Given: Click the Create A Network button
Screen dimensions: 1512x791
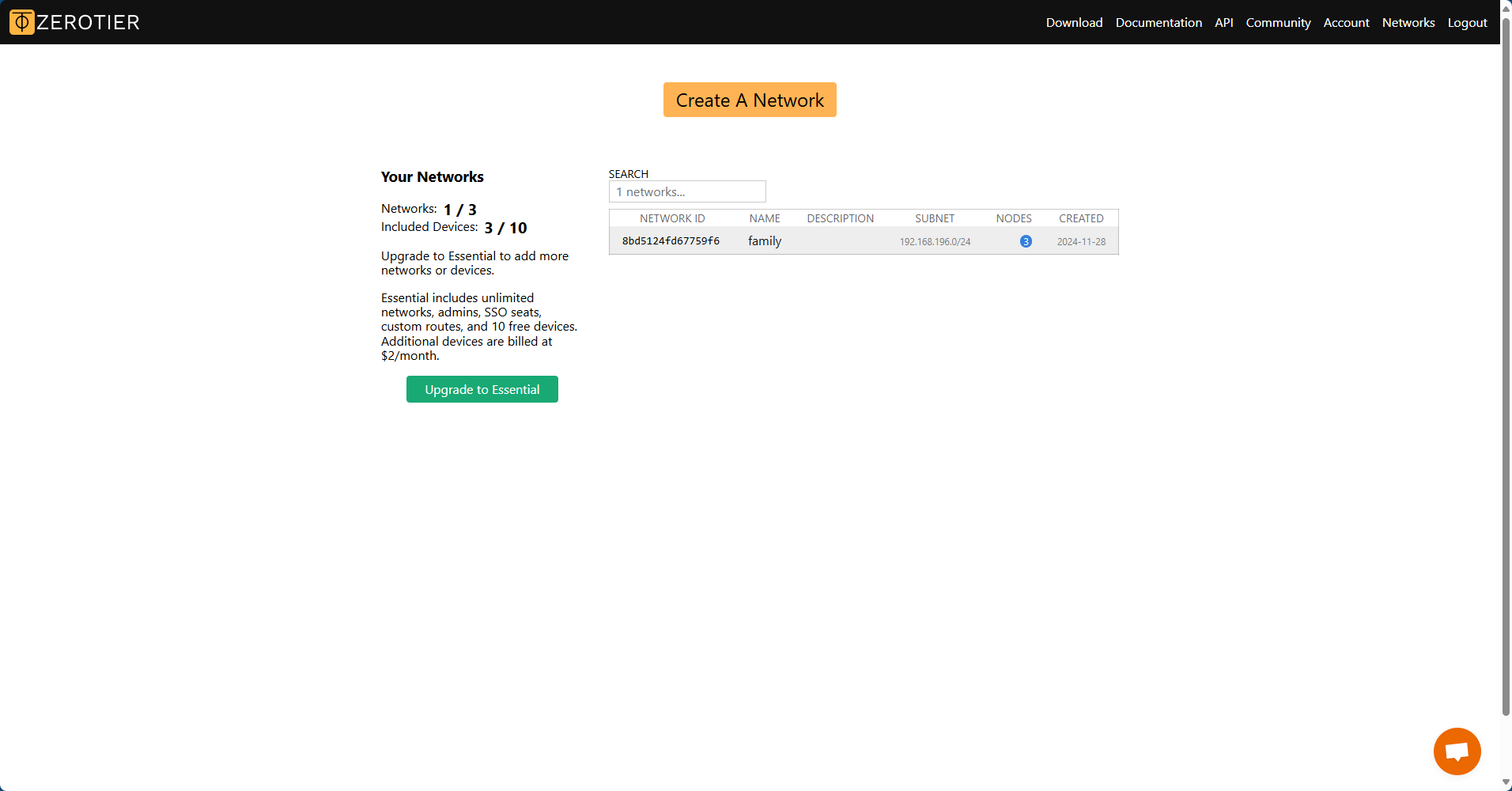Looking at the screenshot, I should tap(750, 100).
